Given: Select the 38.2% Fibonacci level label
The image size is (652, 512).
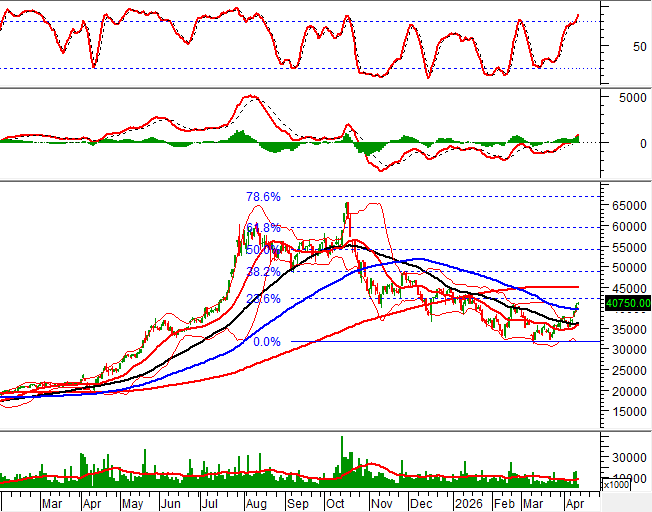Looking at the screenshot, I should [x=264, y=271].
